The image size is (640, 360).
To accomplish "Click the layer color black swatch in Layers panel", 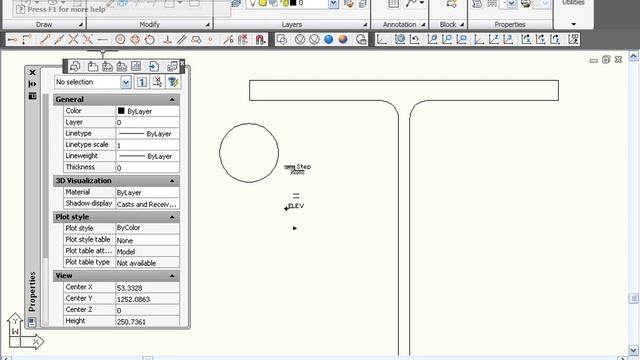I will (293, 3).
